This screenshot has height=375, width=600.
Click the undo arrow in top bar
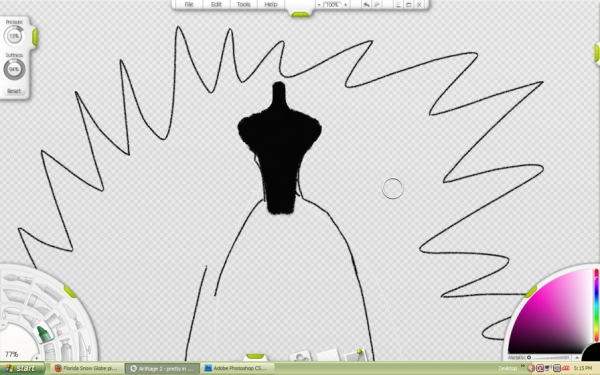coord(366,5)
